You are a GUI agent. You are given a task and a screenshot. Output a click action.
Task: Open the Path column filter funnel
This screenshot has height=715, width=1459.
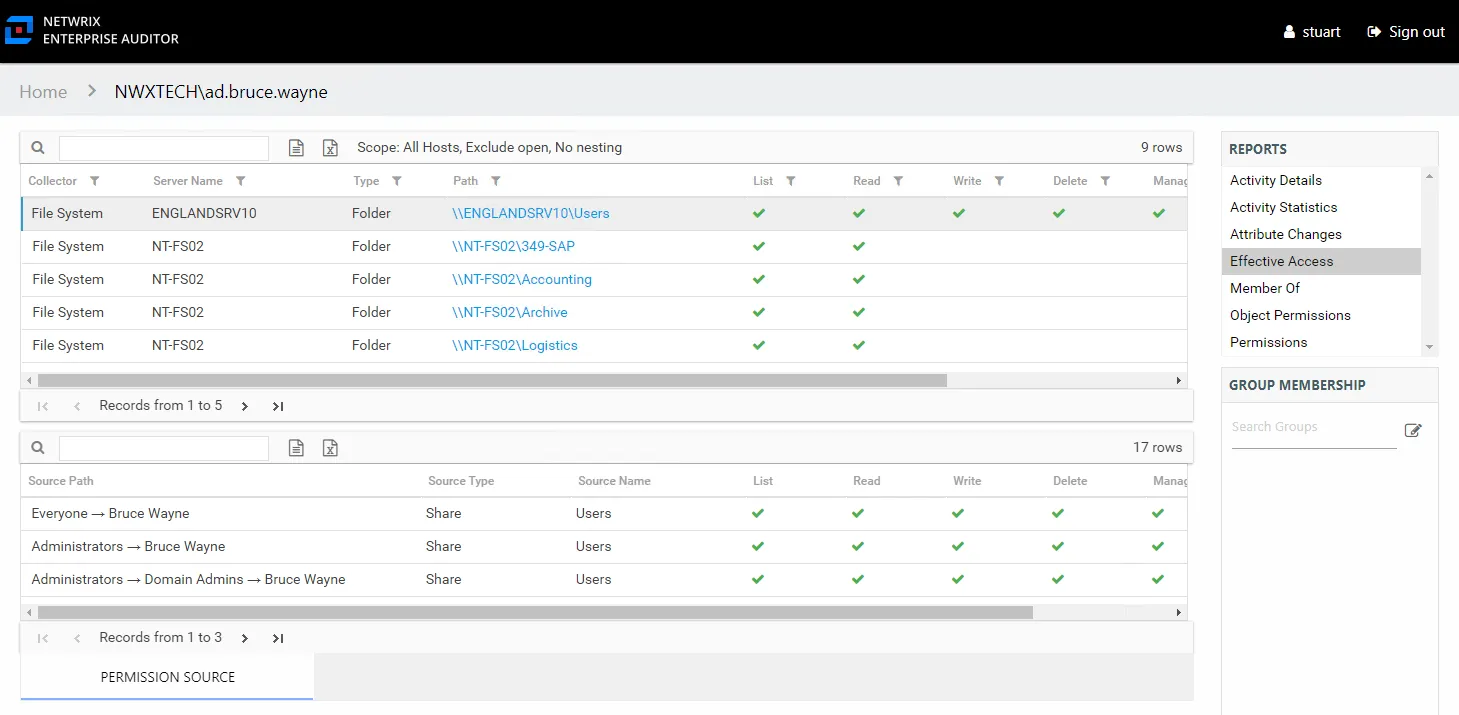(x=496, y=181)
